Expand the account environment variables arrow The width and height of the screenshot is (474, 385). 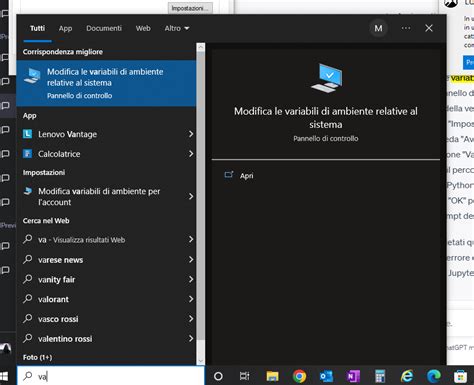[x=191, y=196]
